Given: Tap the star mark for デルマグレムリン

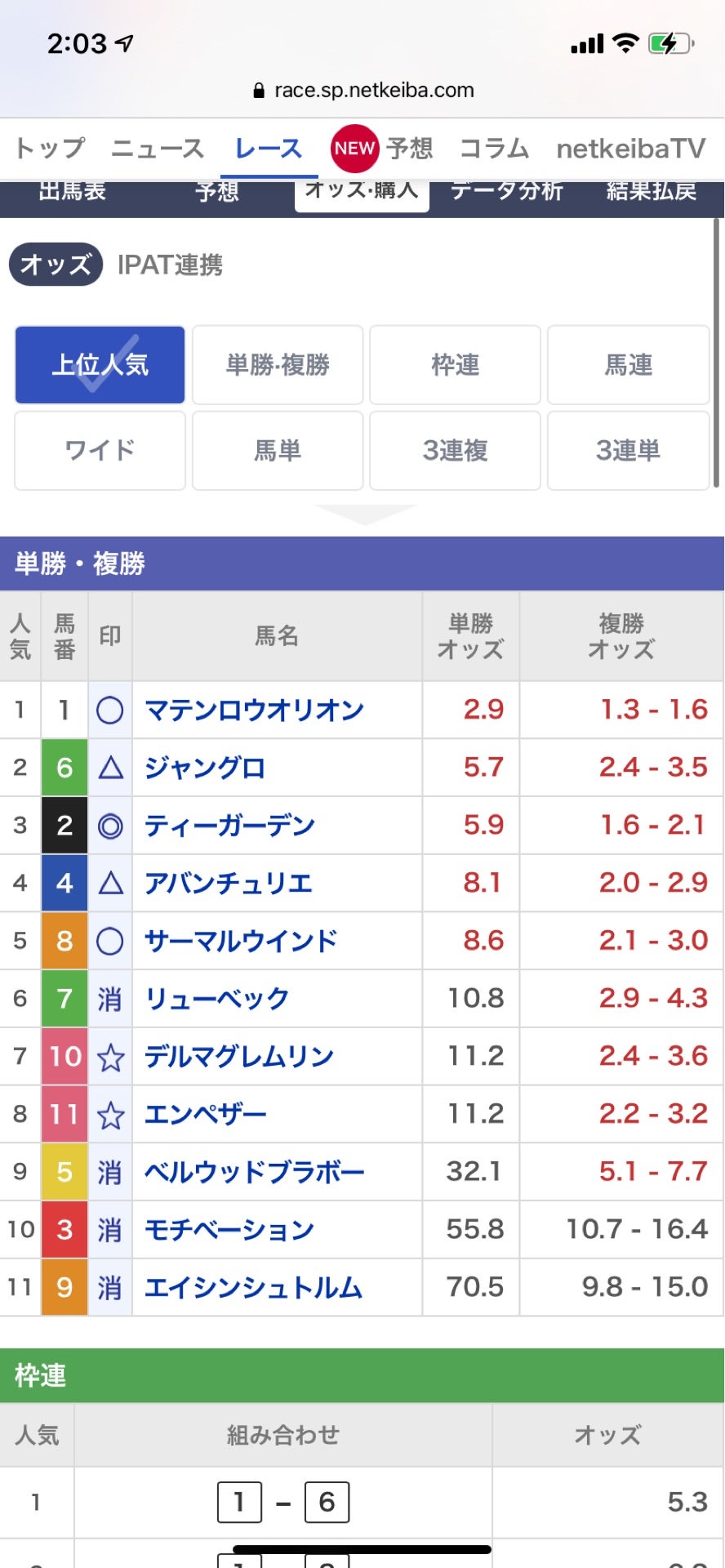Looking at the screenshot, I should [x=110, y=1058].
